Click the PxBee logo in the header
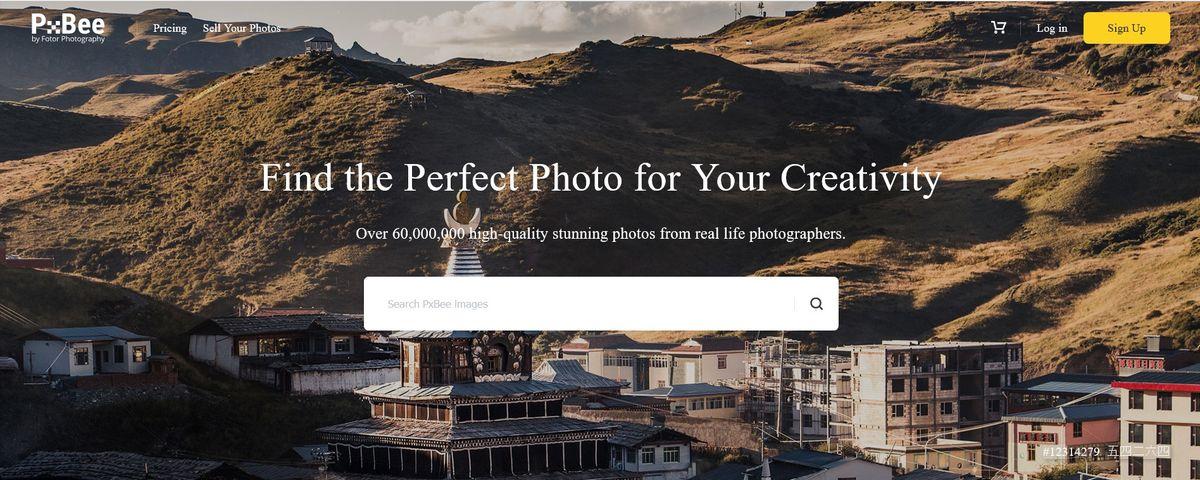The width and height of the screenshot is (1200, 480). tap(67, 28)
